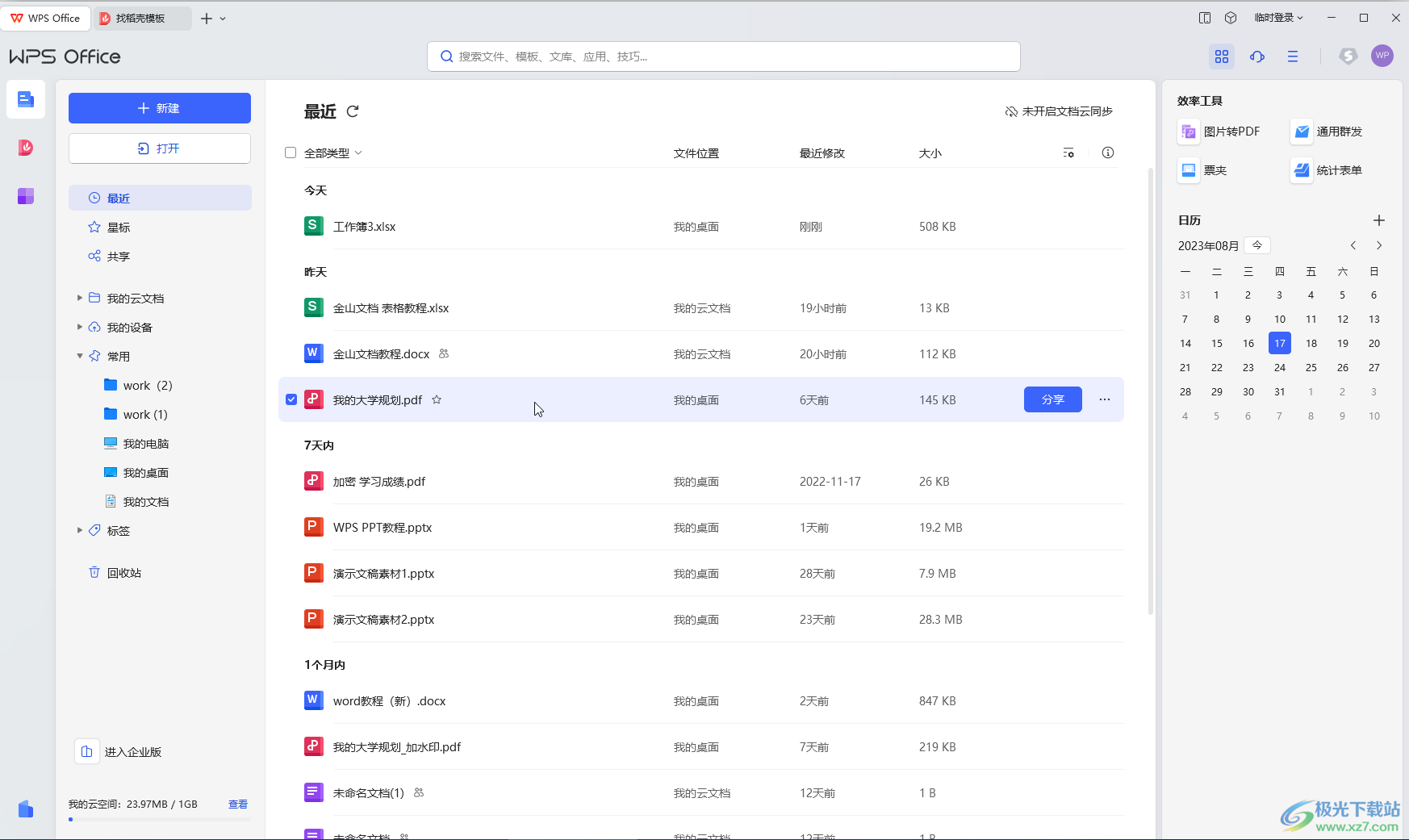Open the 临时登录 dropdown

pos(1279,18)
